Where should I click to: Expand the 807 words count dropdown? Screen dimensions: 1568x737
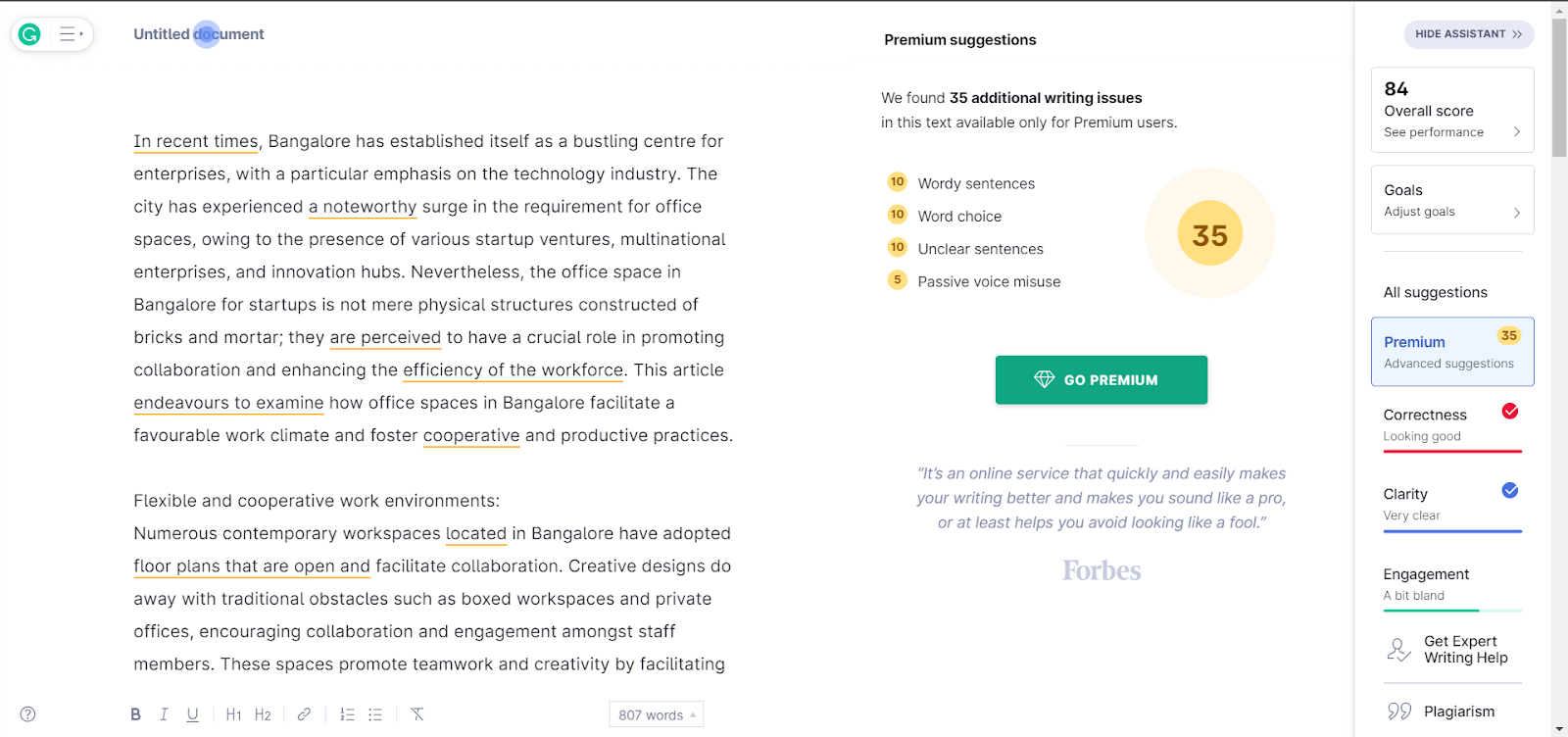(x=656, y=714)
